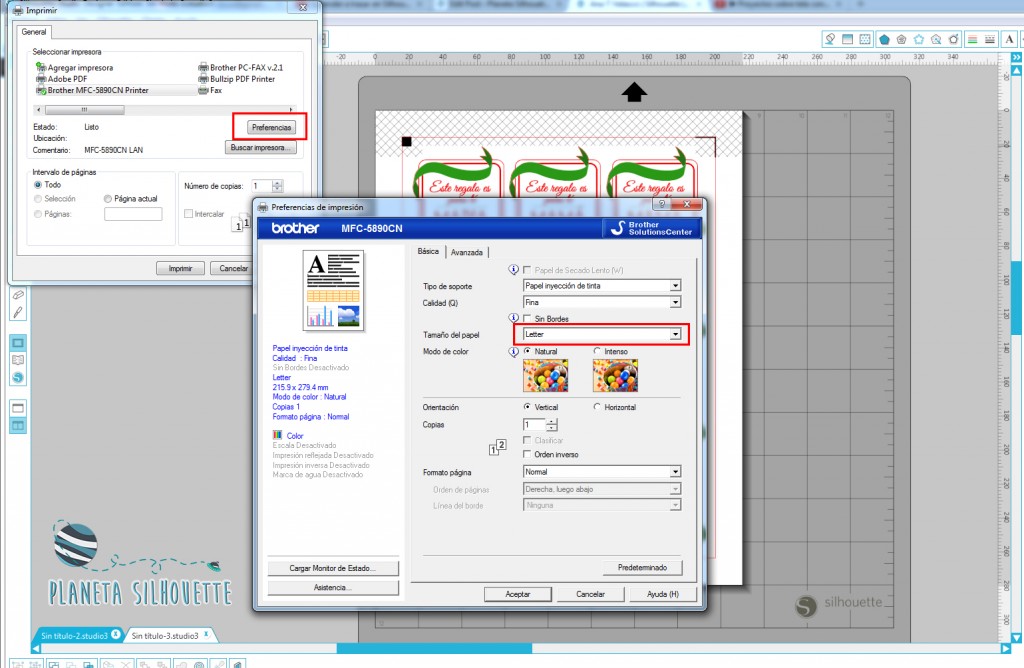Close the Sin título-2.studio3 tab

(x=116, y=634)
